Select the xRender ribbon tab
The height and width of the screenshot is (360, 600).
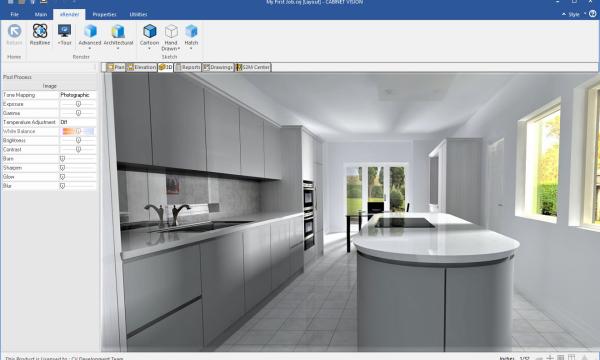tap(69, 14)
